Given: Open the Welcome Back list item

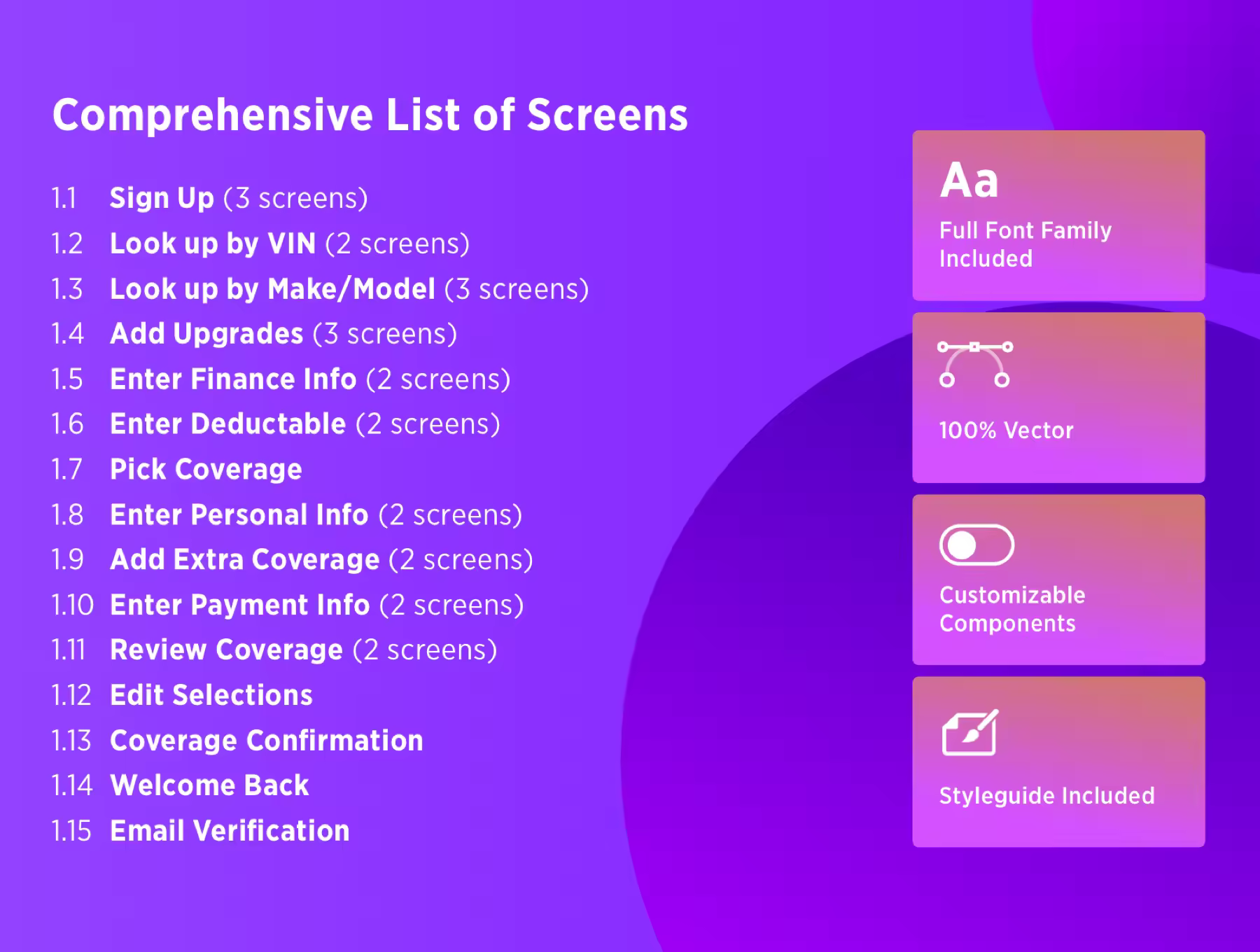Looking at the screenshot, I should coord(209,785).
